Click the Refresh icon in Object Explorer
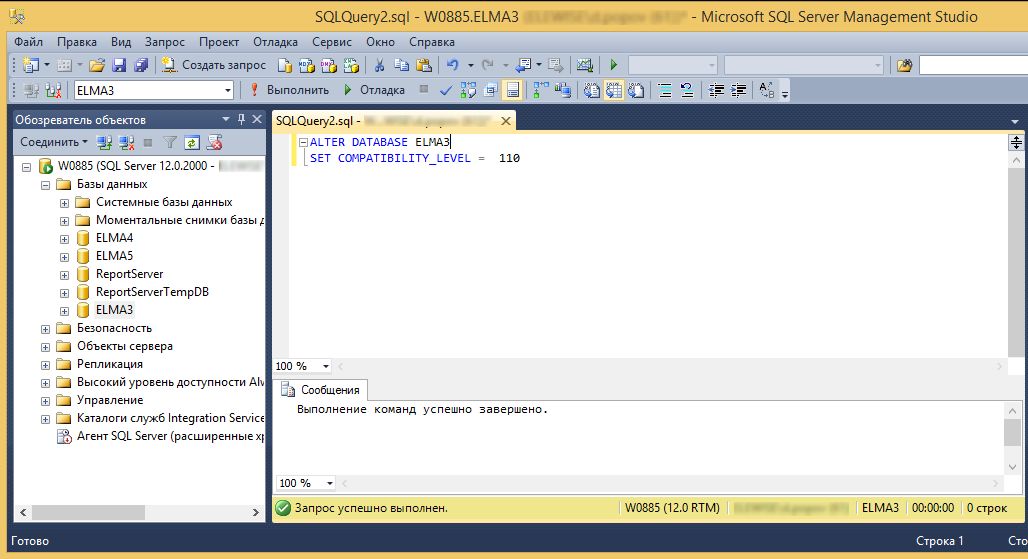 [x=191, y=142]
